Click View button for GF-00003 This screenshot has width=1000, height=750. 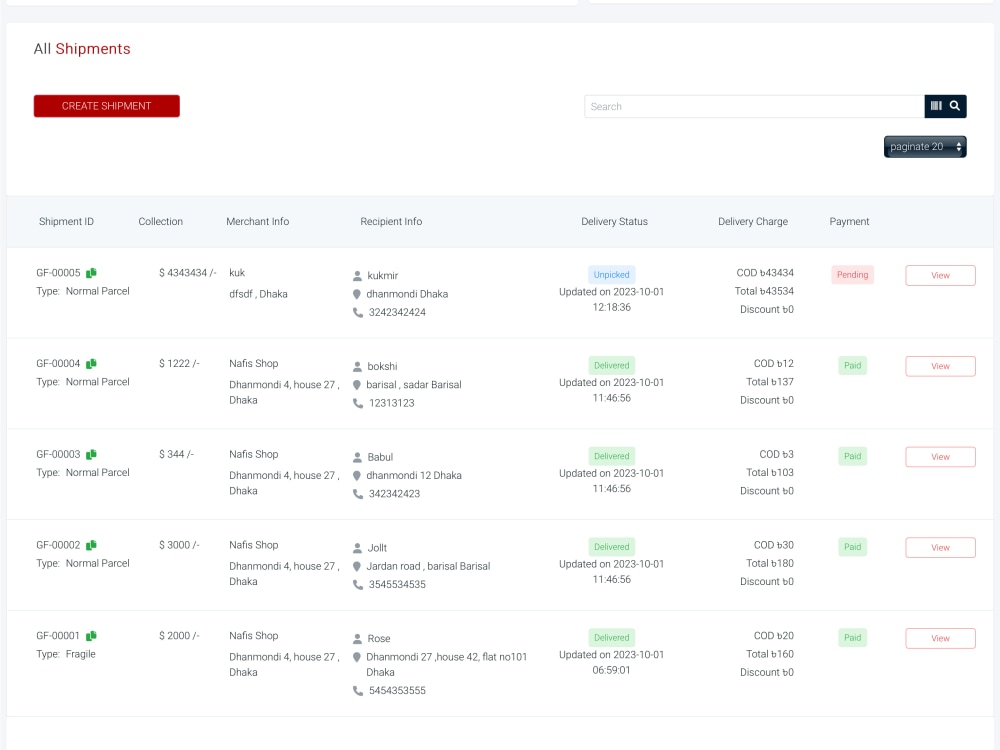pyautogui.click(x=940, y=457)
